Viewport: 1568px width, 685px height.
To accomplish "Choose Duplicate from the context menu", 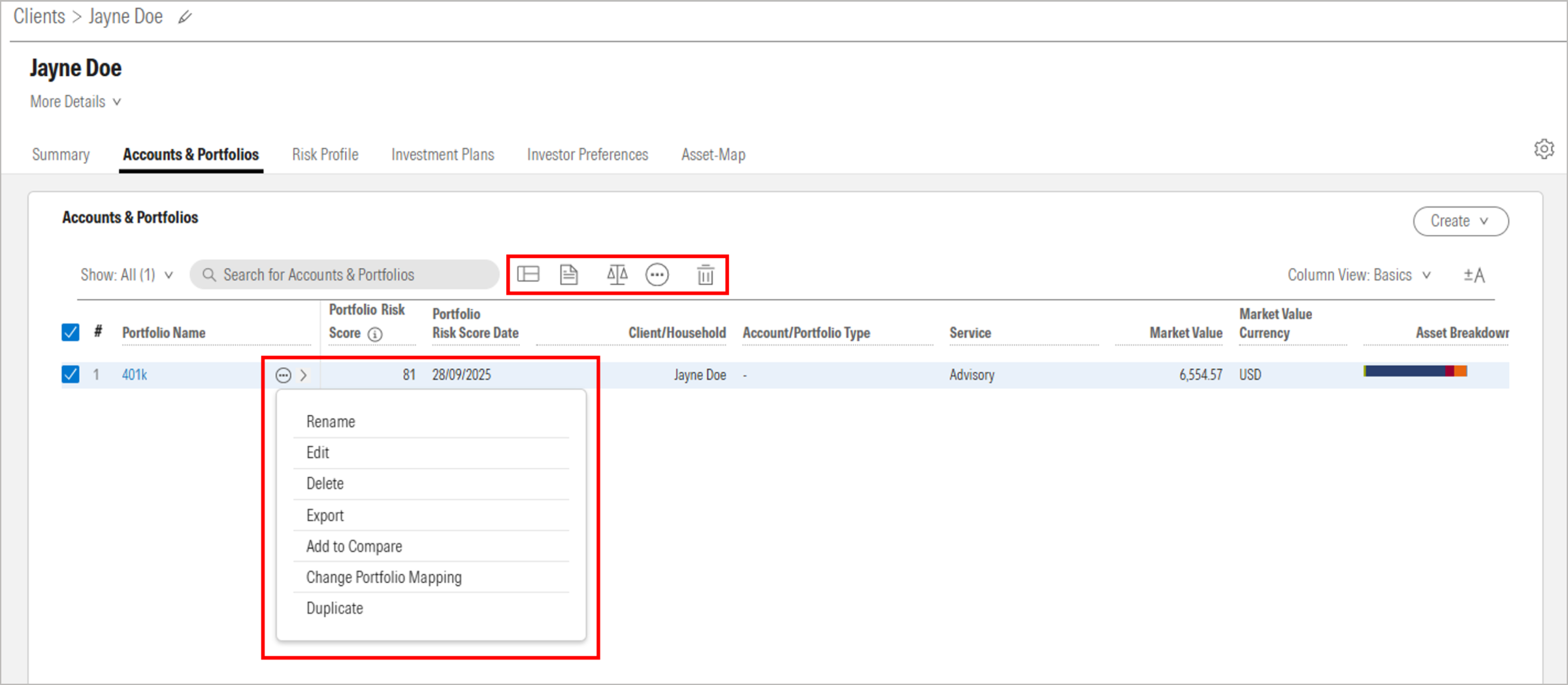I will [x=431, y=609].
